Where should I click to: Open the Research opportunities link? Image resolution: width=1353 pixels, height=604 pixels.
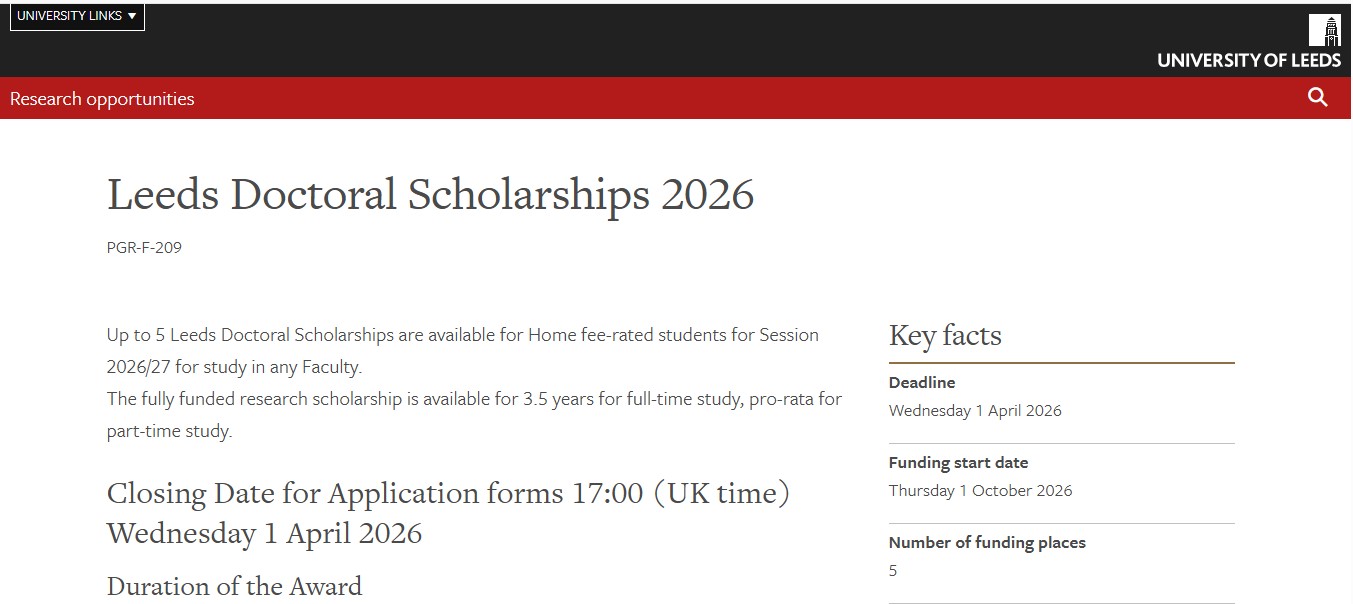click(x=102, y=99)
